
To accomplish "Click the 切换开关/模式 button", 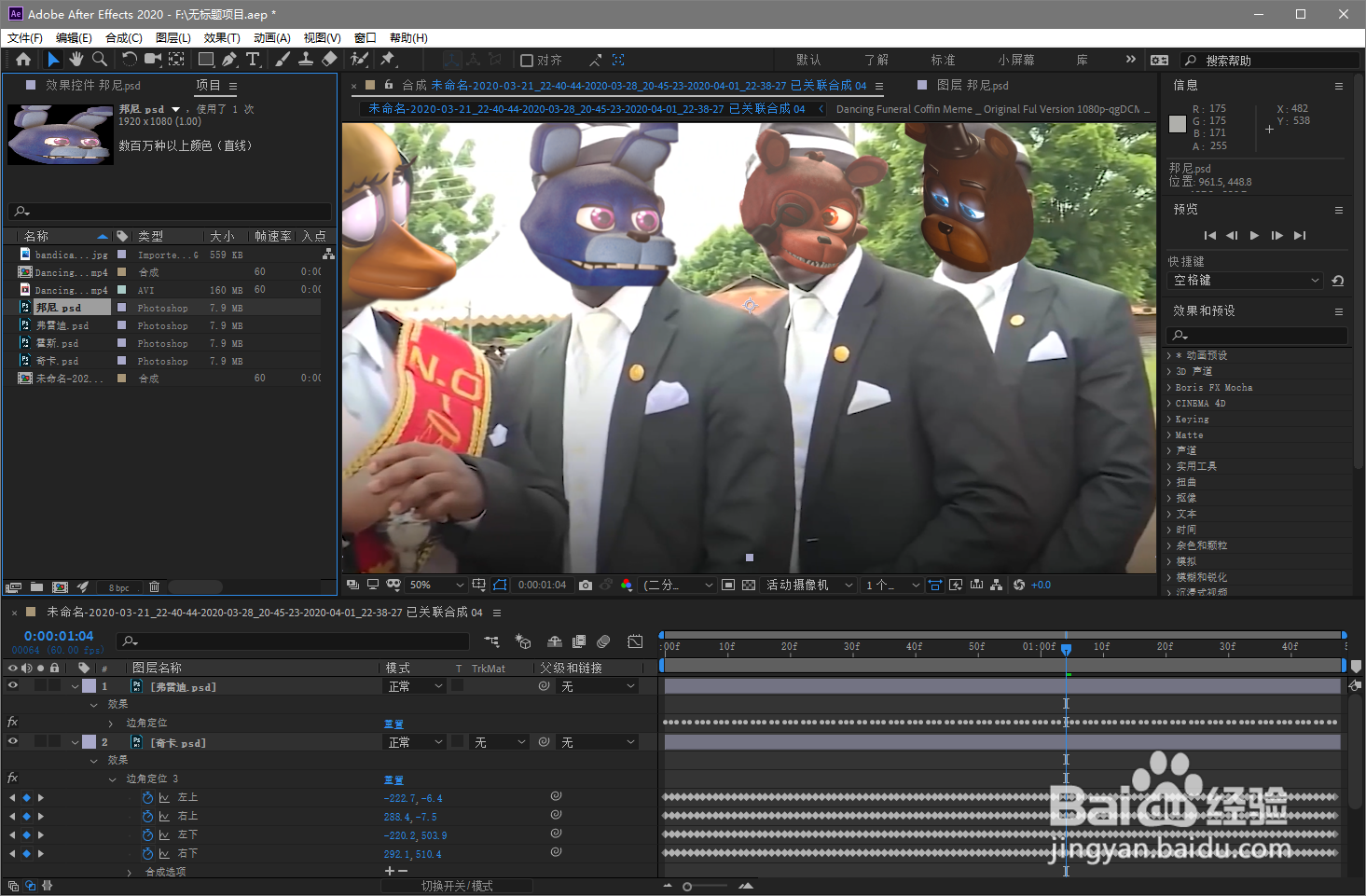I will coord(457,886).
